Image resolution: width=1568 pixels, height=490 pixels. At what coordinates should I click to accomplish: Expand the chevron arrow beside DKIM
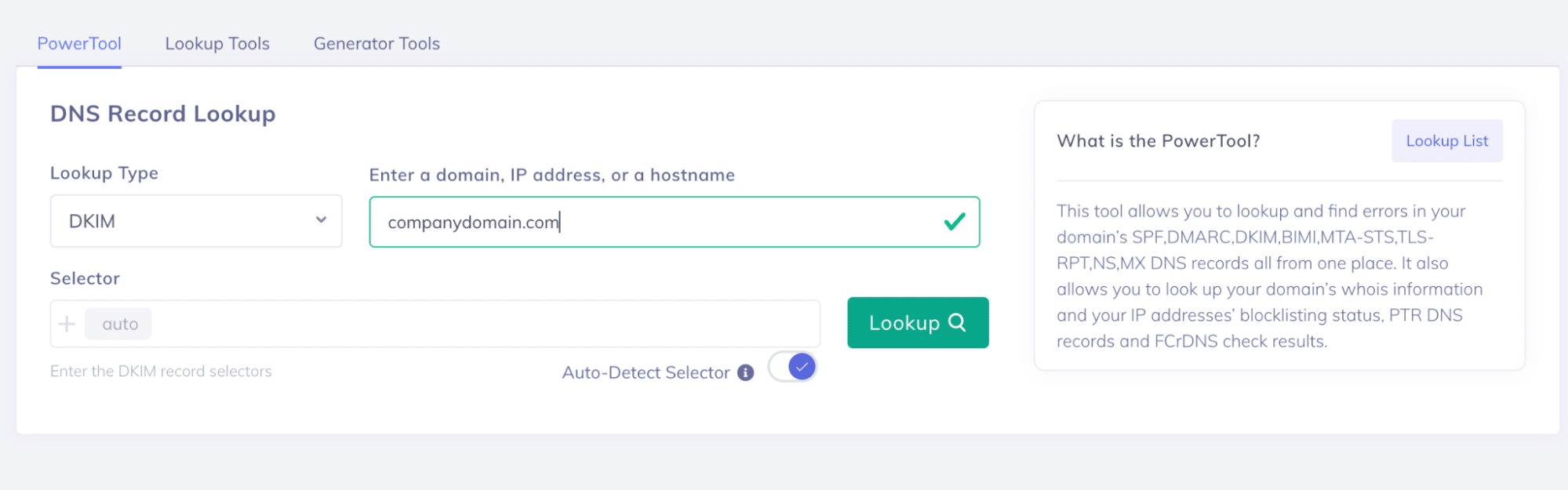[x=321, y=220]
